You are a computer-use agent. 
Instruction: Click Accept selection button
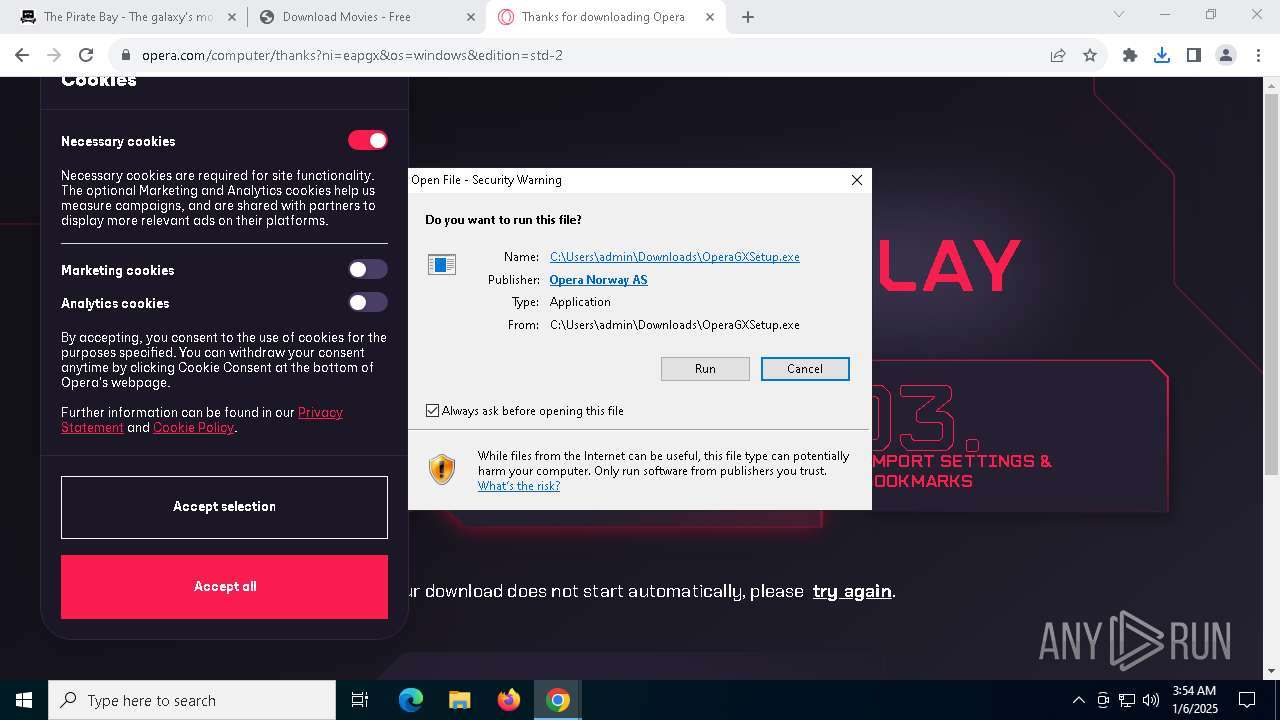[224, 507]
